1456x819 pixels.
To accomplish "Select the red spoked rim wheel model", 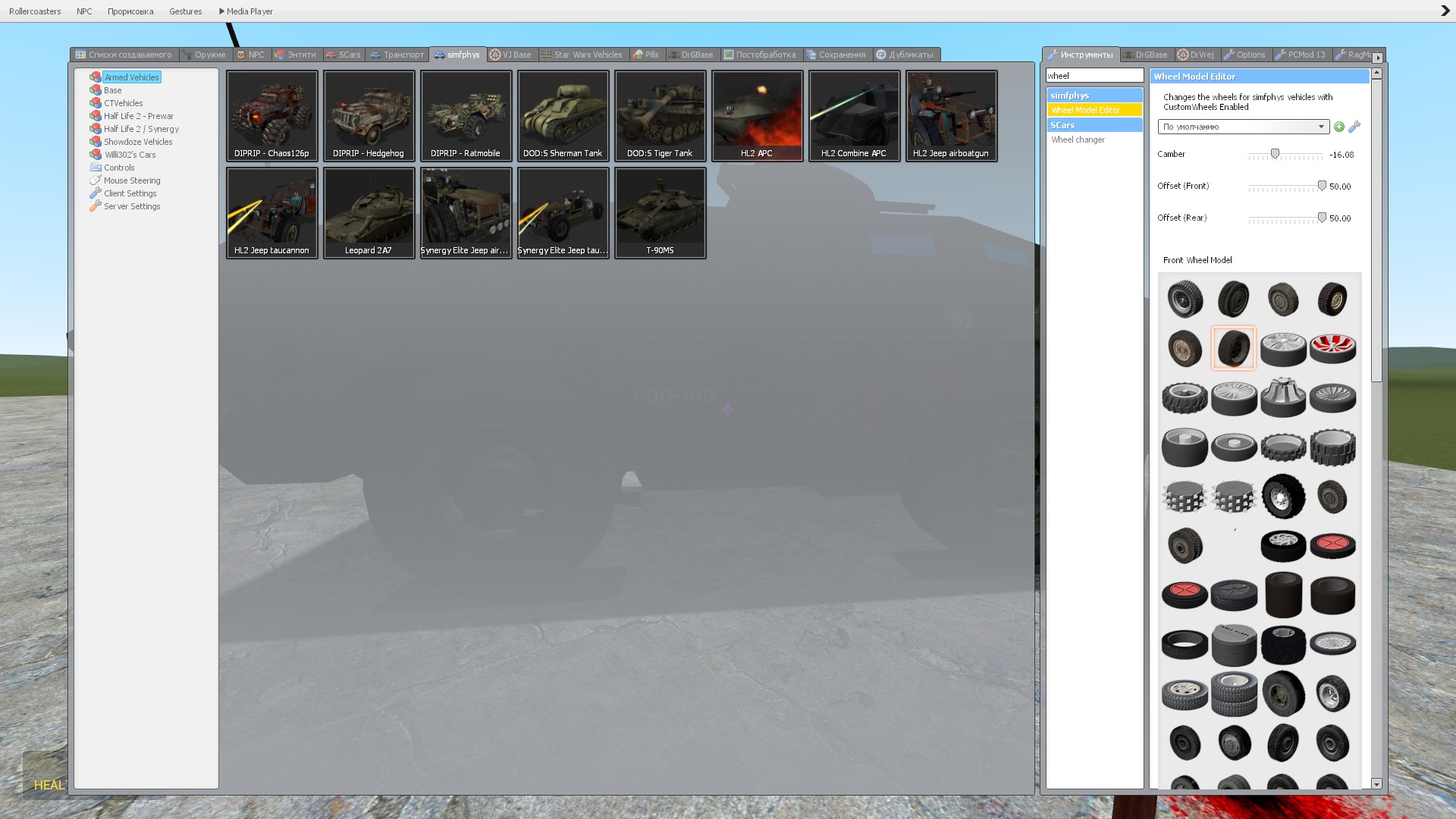I will click(1332, 349).
